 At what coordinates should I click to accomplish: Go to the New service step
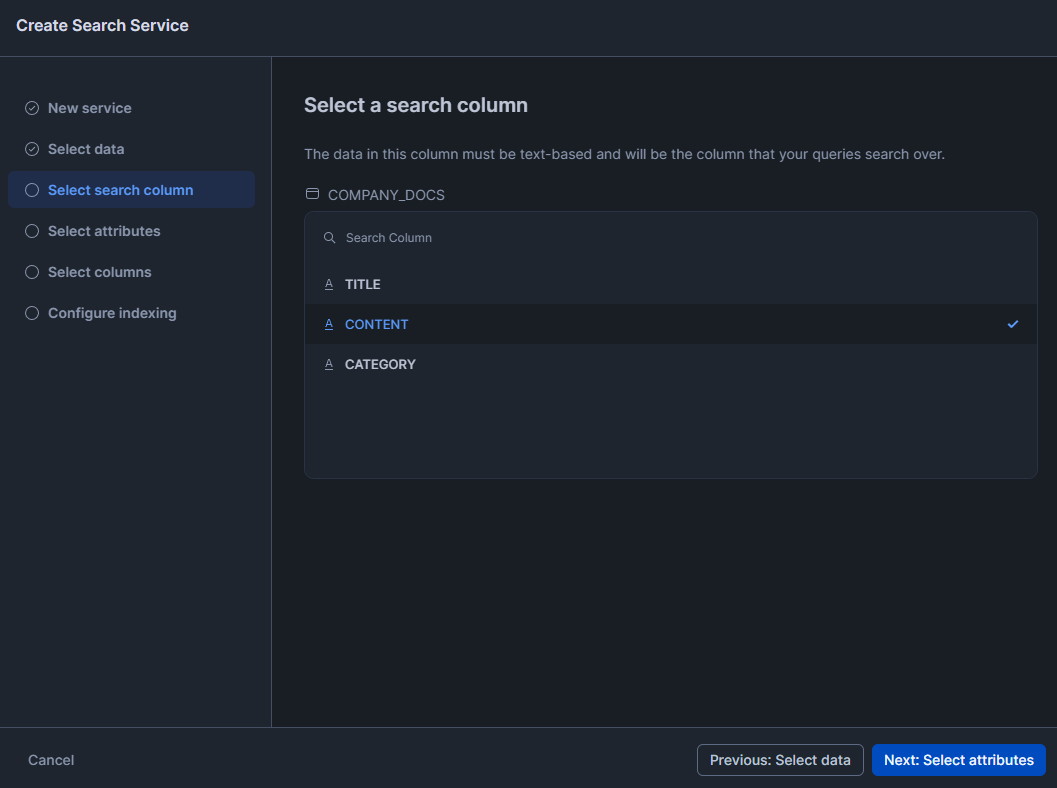89,107
